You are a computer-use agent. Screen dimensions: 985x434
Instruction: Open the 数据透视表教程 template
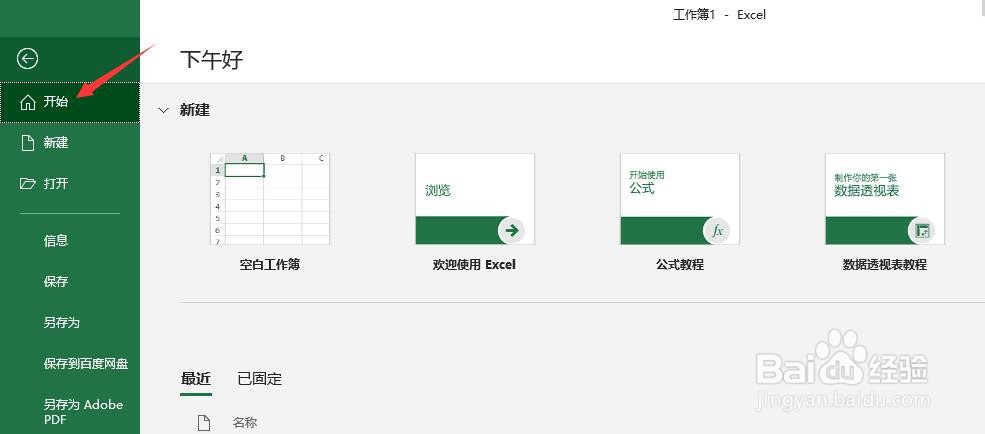coord(884,198)
